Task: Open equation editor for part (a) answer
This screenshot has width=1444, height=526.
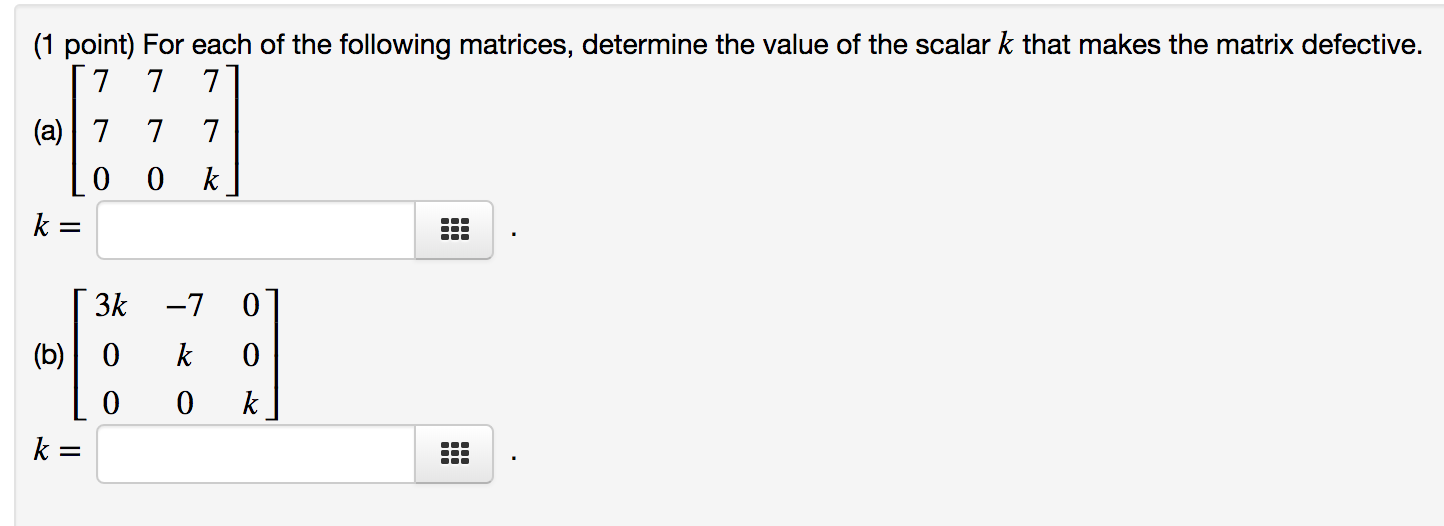Action: (x=454, y=230)
